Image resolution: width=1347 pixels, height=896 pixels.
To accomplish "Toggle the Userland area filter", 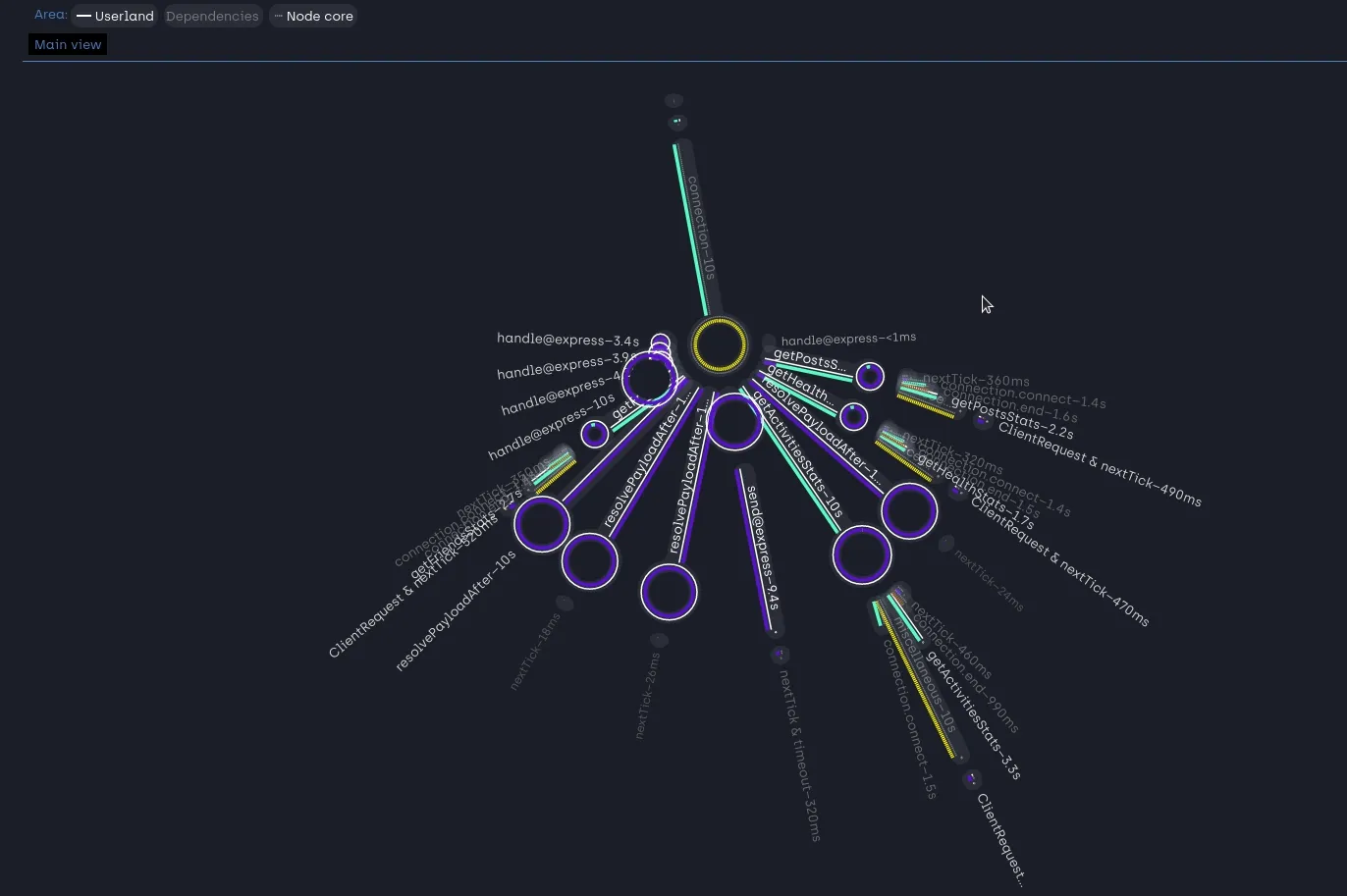I will pos(115,16).
